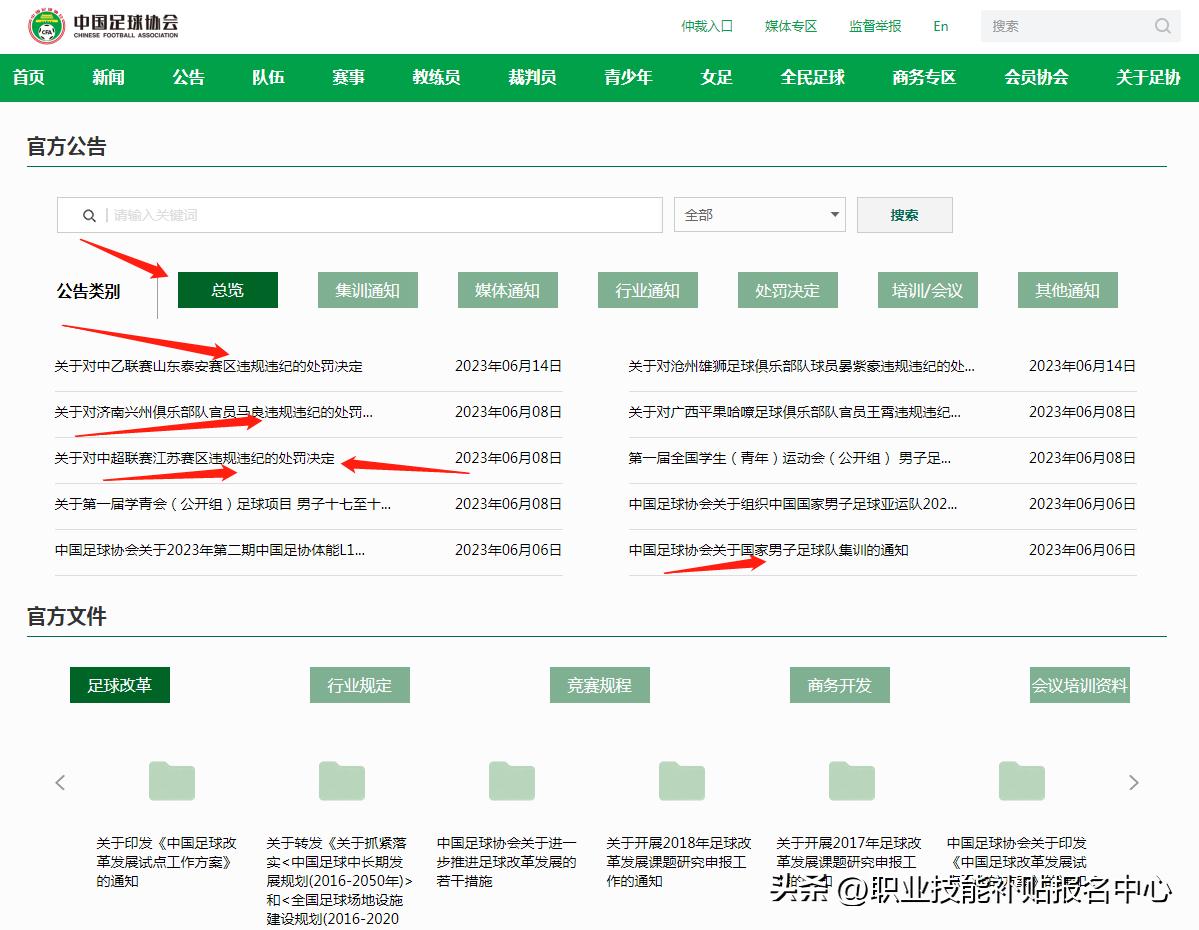Click the right arrow of the documents carousel
Image resolution: width=1199 pixels, height=930 pixels.
tap(1133, 782)
